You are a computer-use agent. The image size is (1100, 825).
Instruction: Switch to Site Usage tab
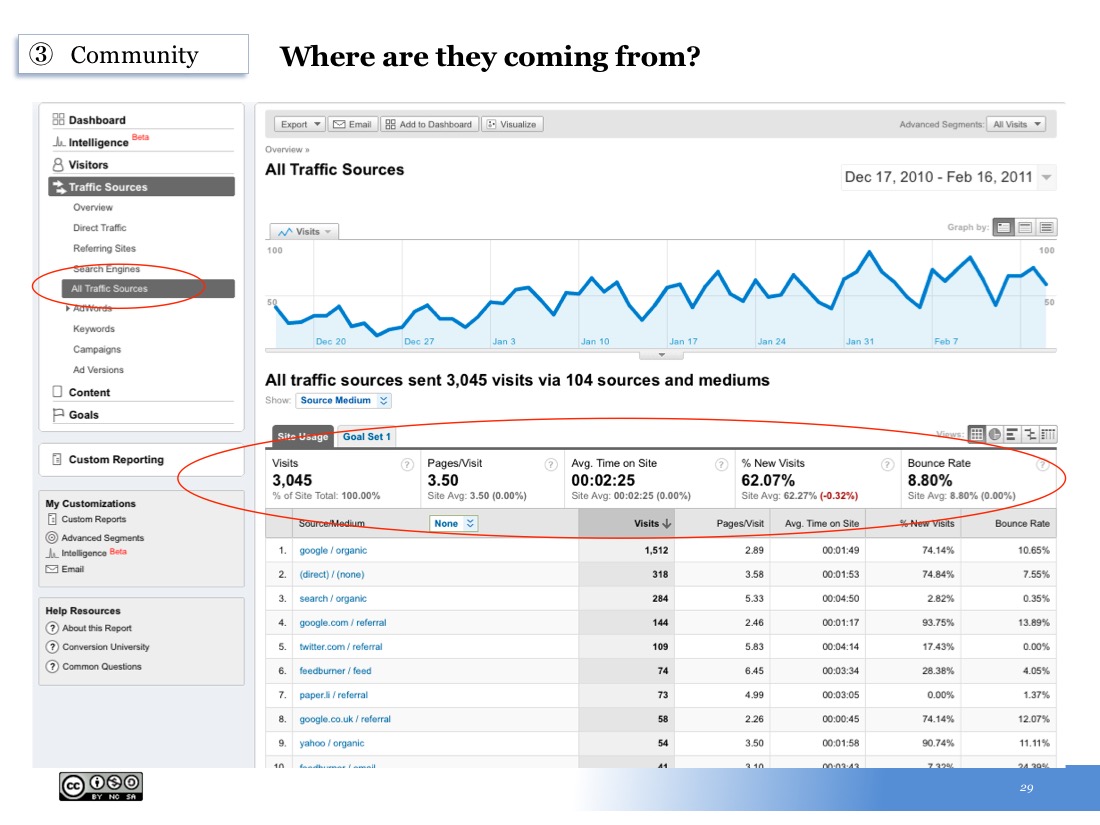pos(302,436)
